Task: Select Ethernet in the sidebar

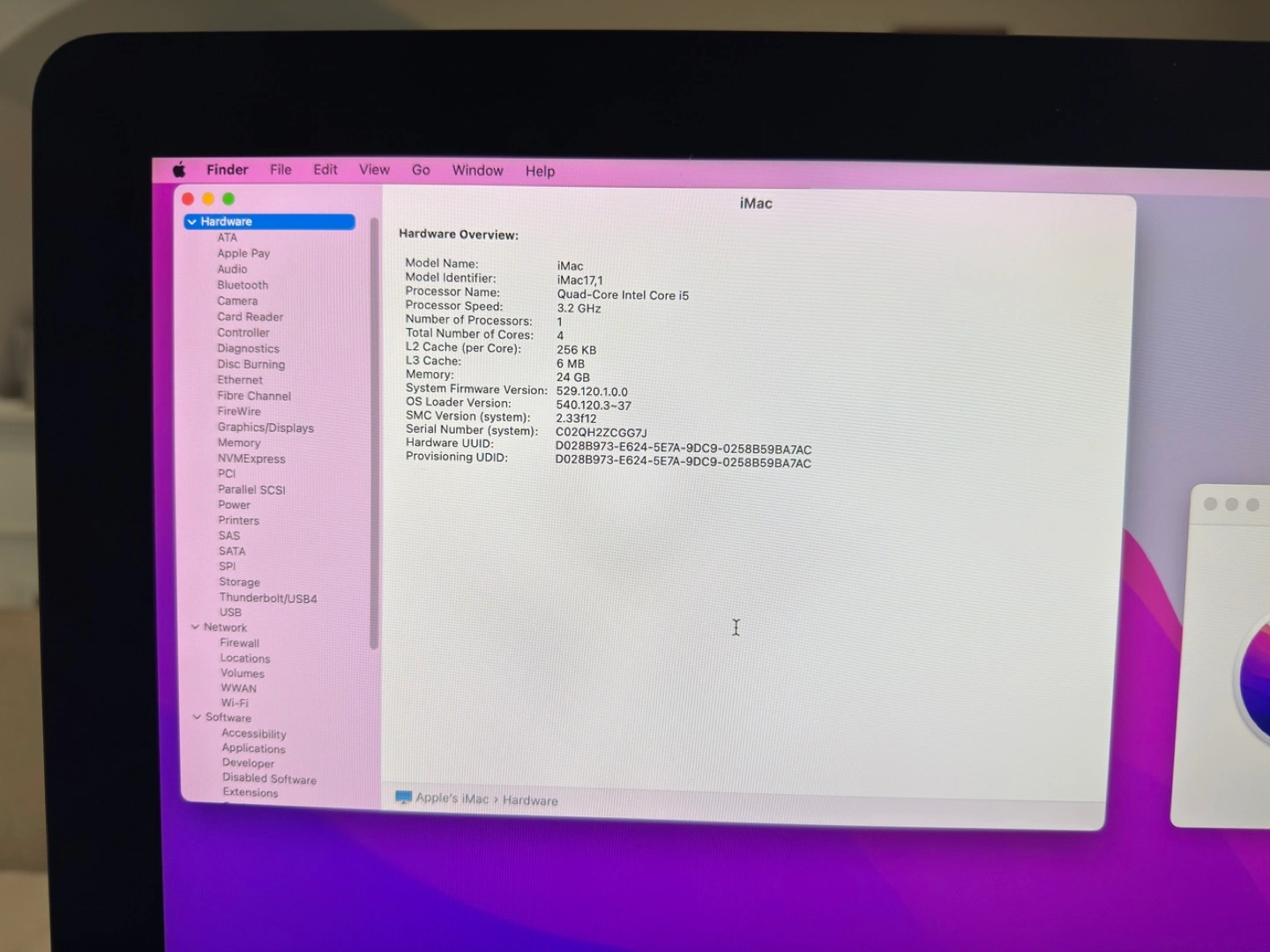Action: coord(240,380)
